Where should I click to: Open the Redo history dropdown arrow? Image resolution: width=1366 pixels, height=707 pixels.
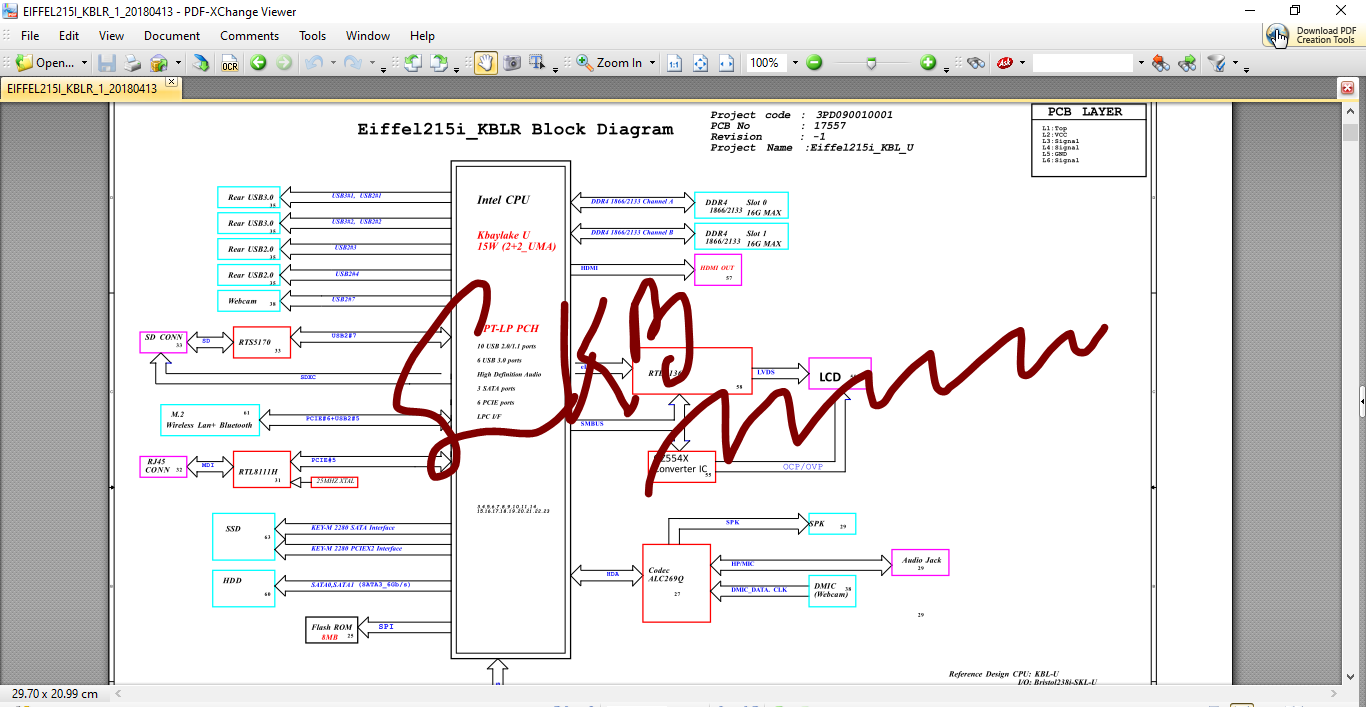point(372,63)
